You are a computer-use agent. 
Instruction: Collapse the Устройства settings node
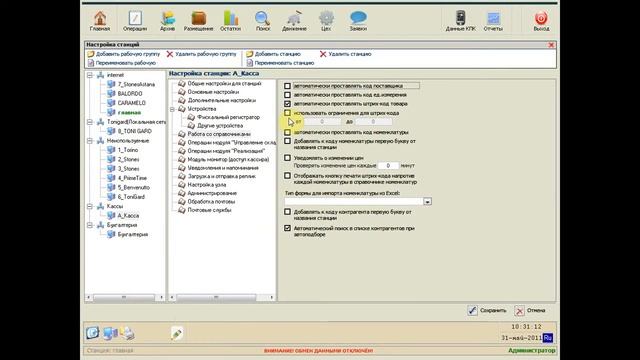173,109
